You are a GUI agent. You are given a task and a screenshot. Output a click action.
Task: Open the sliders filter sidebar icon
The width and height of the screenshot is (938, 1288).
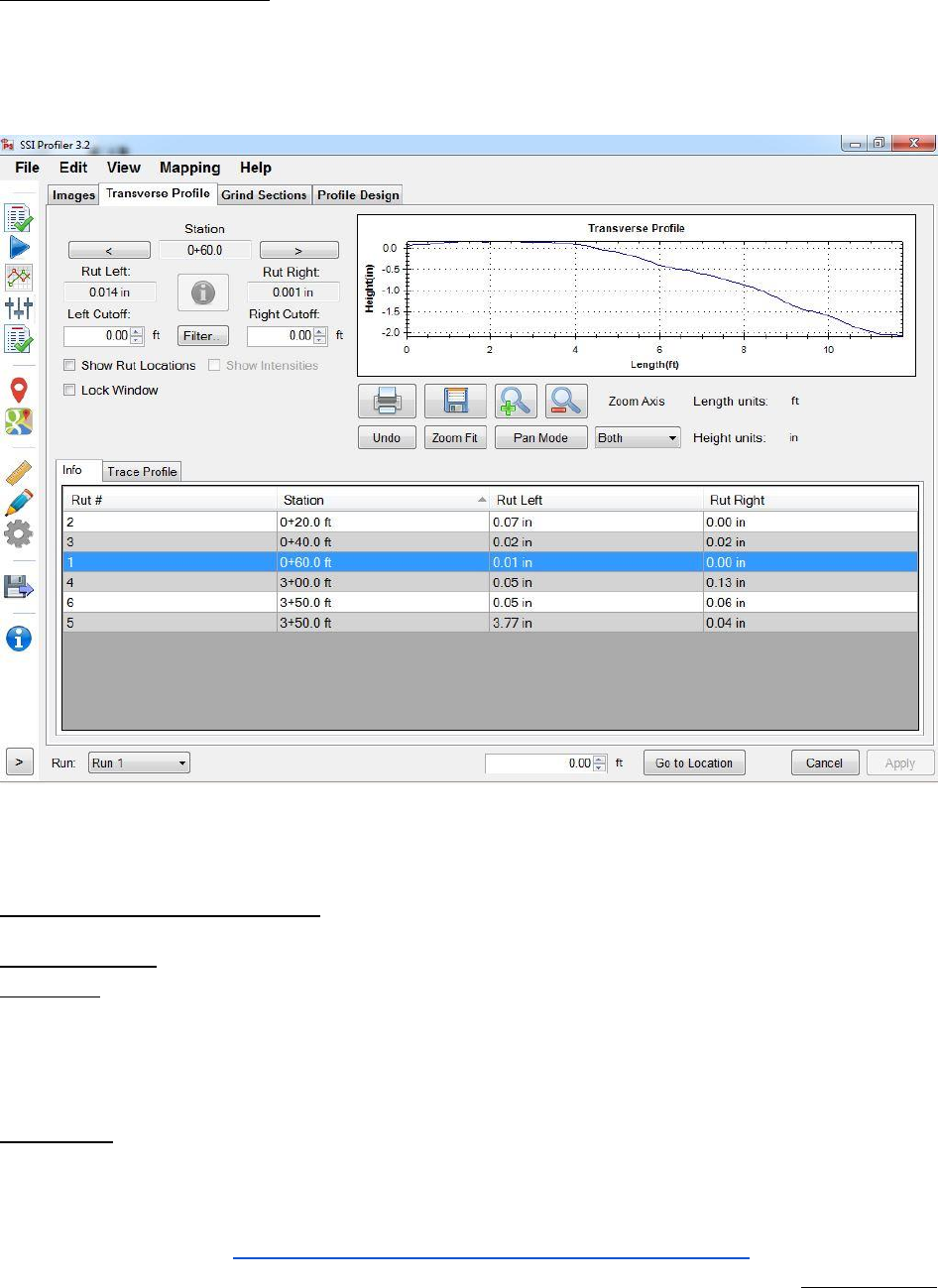click(x=19, y=307)
